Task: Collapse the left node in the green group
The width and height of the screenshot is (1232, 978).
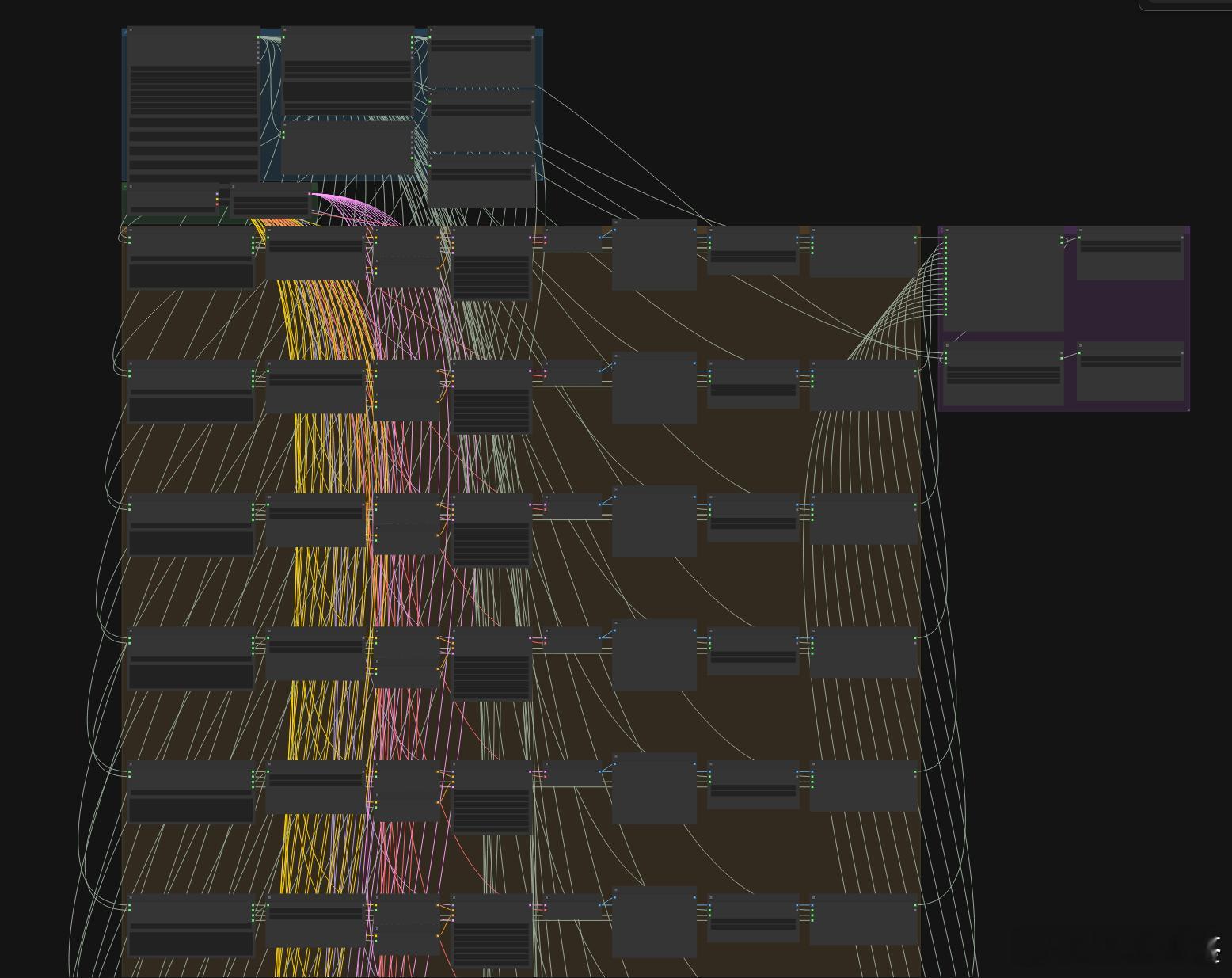Action: 131,187
